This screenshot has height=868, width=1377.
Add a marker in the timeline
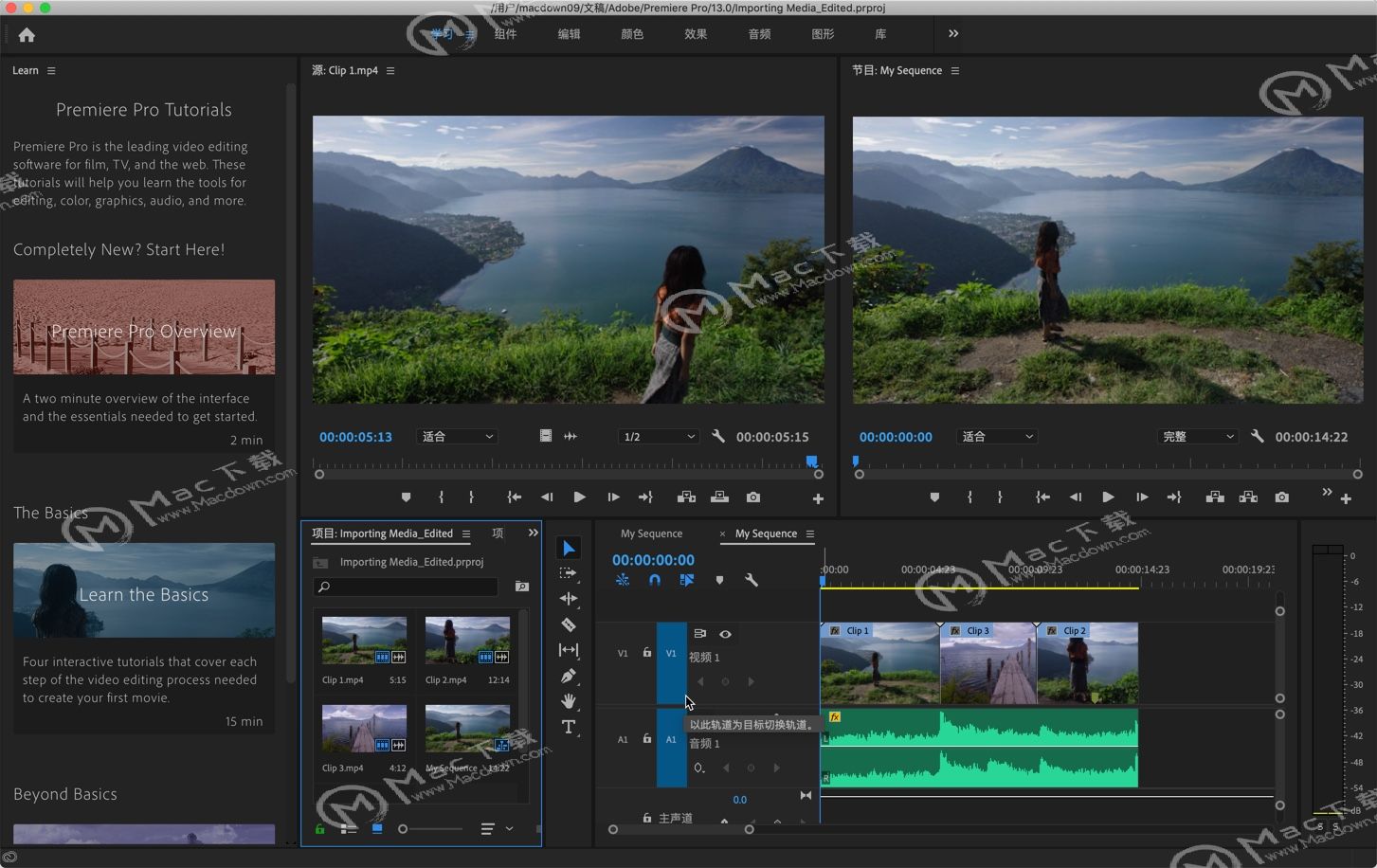click(x=719, y=580)
